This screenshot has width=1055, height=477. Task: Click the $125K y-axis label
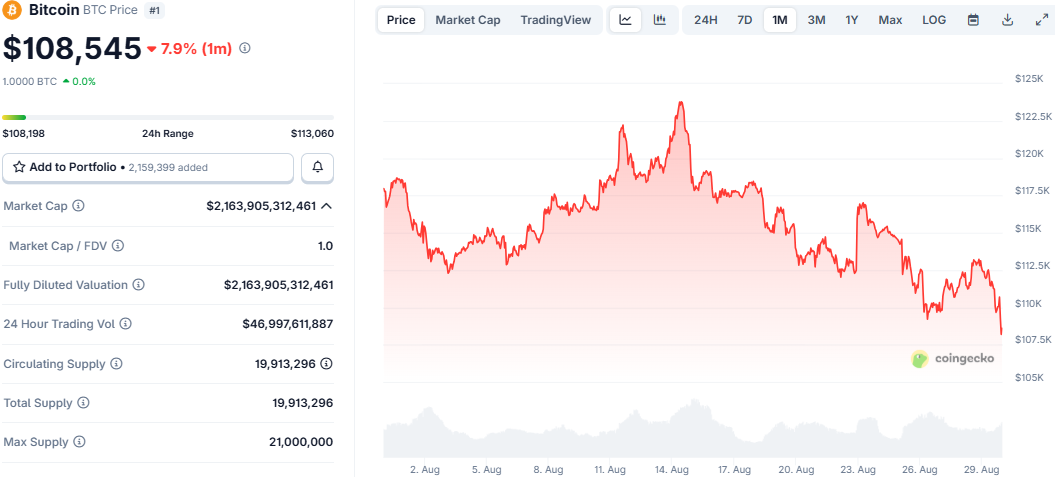tap(1028, 79)
